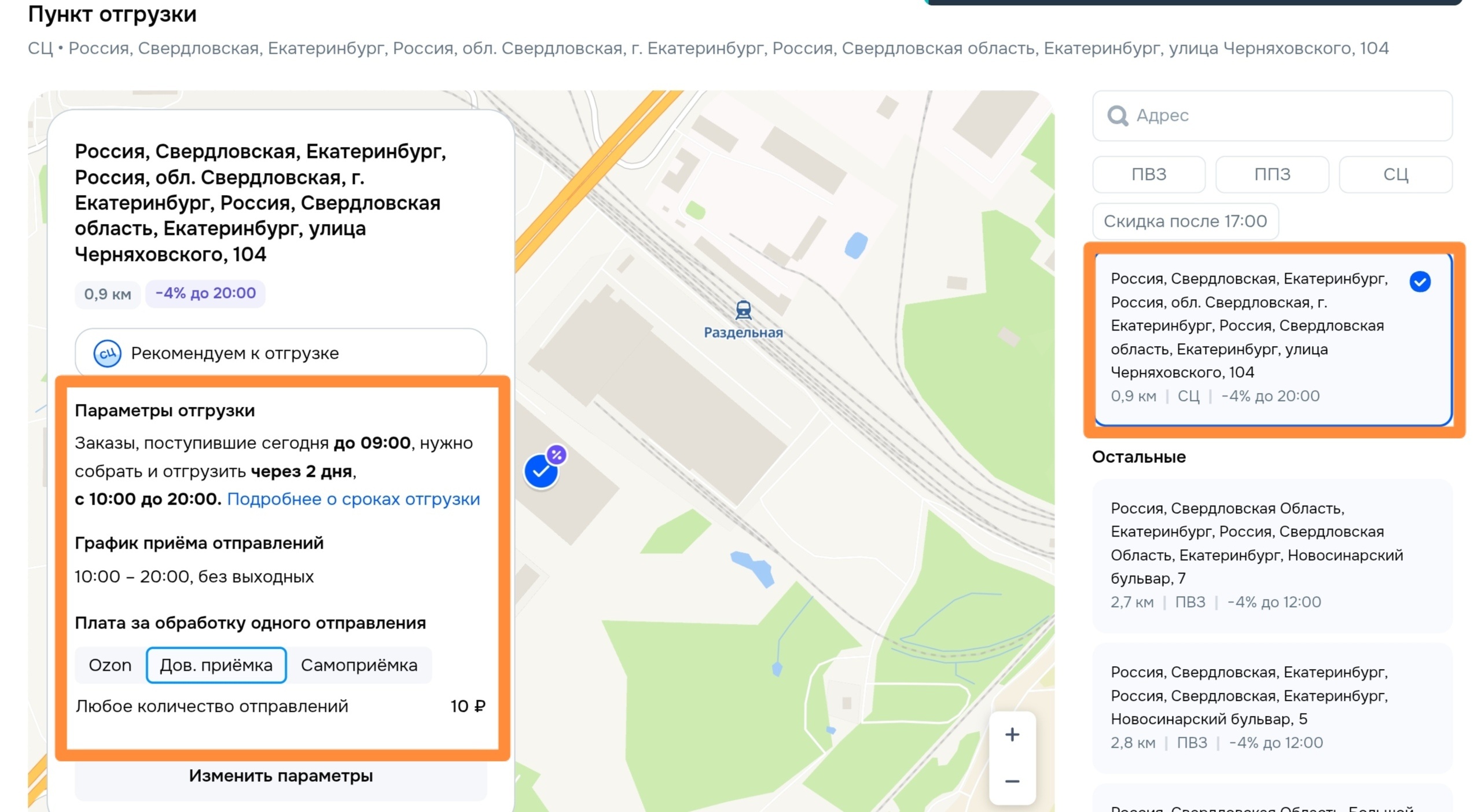Filter list by ПВЗ
This screenshot has width=1481, height=812.
(x=1148, y=174)
